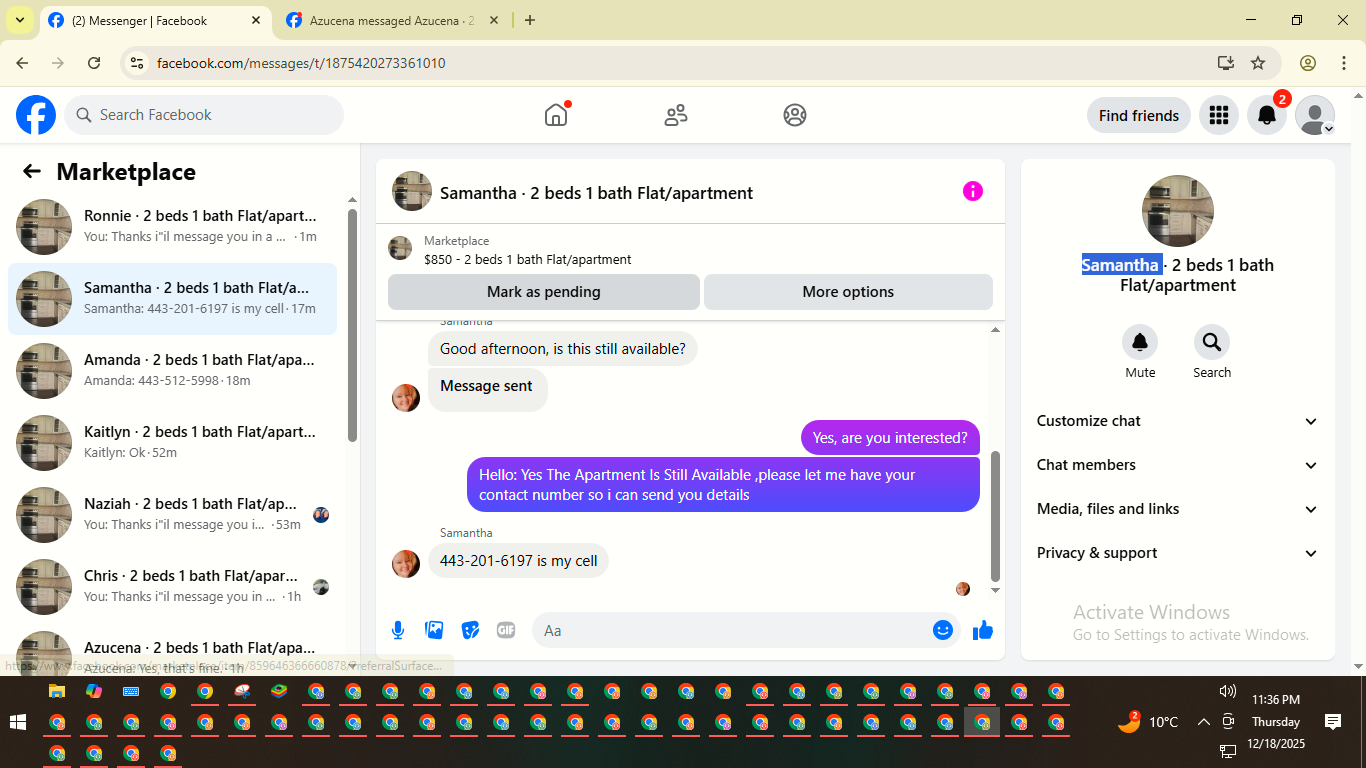Image resolution: width=1366 pixels, height=768 pixels.
Task: Click the address bar URL
Action: [301, 63]
